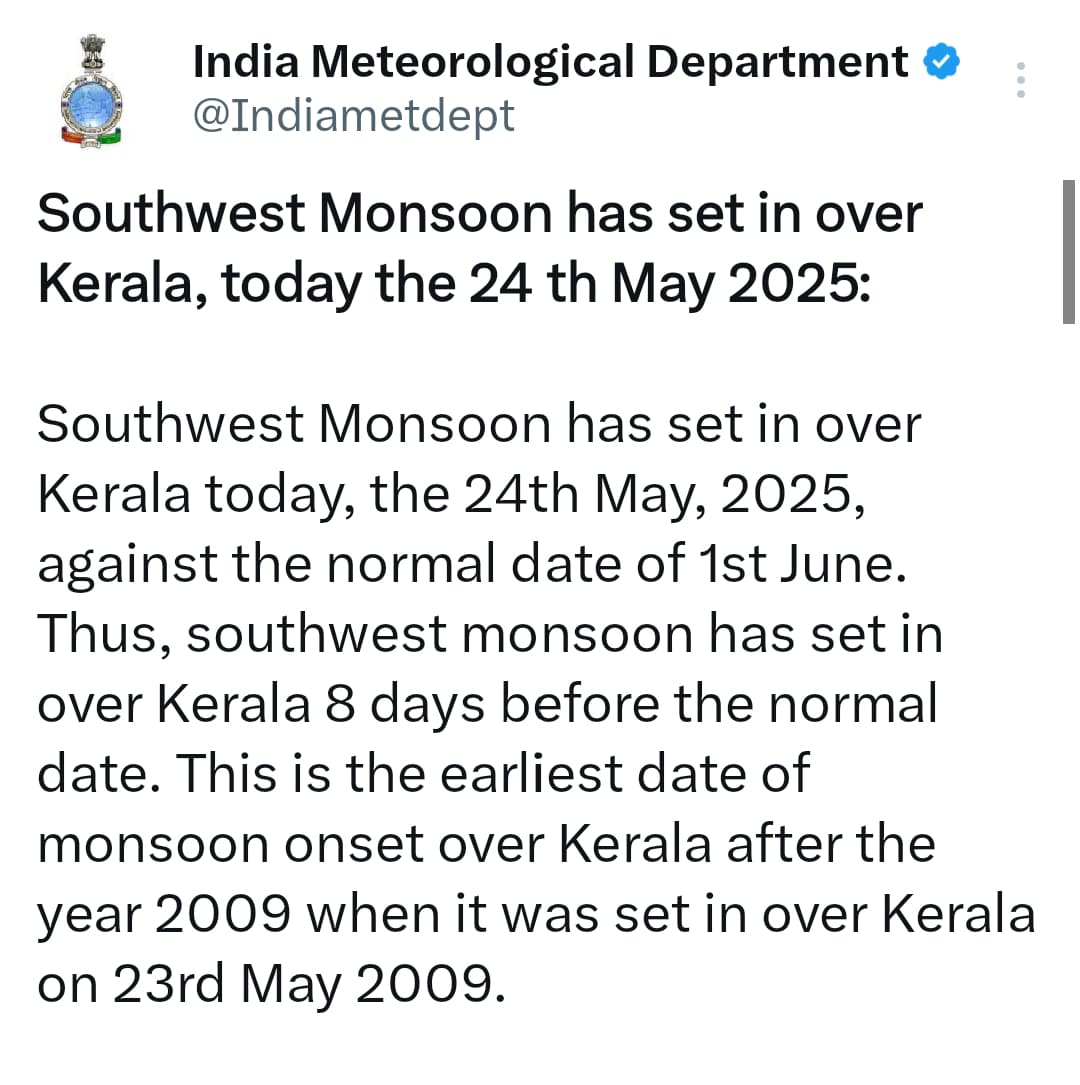Click bold text 'Kerala, today the 24 th May 2025:'
This screenshot has height=1085, width=1080.
[x=454, y=284]
